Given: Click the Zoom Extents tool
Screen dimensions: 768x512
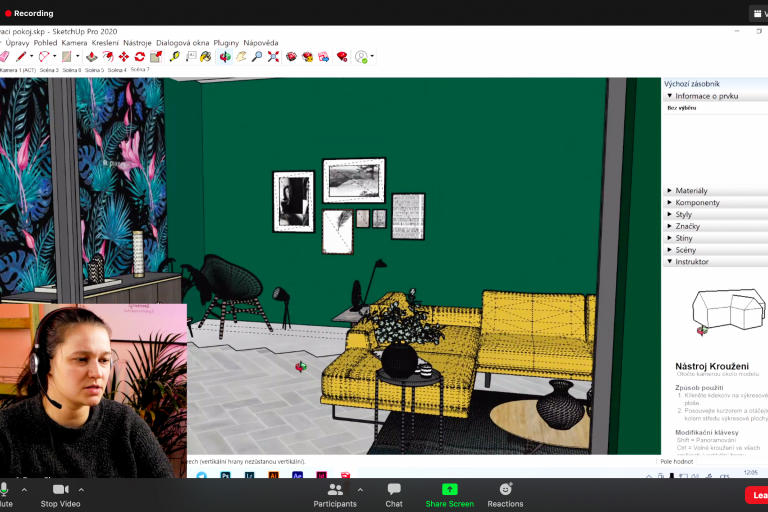Looking at the screenshot, I should (x=273, y=57).
